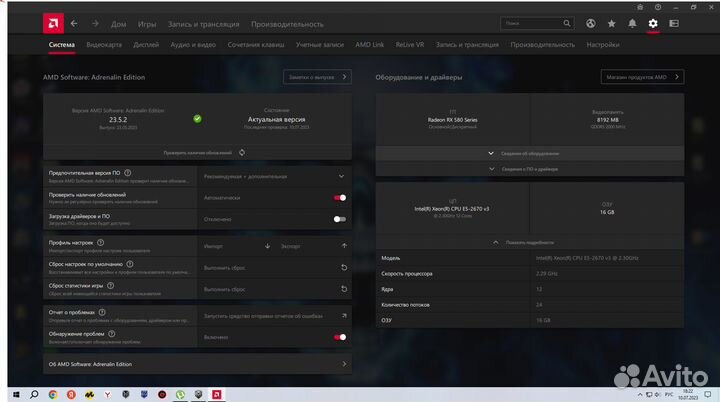This screenshot has width=720, height=402.
Task: Expand hardware details section
Action: (x=530, y=153)
